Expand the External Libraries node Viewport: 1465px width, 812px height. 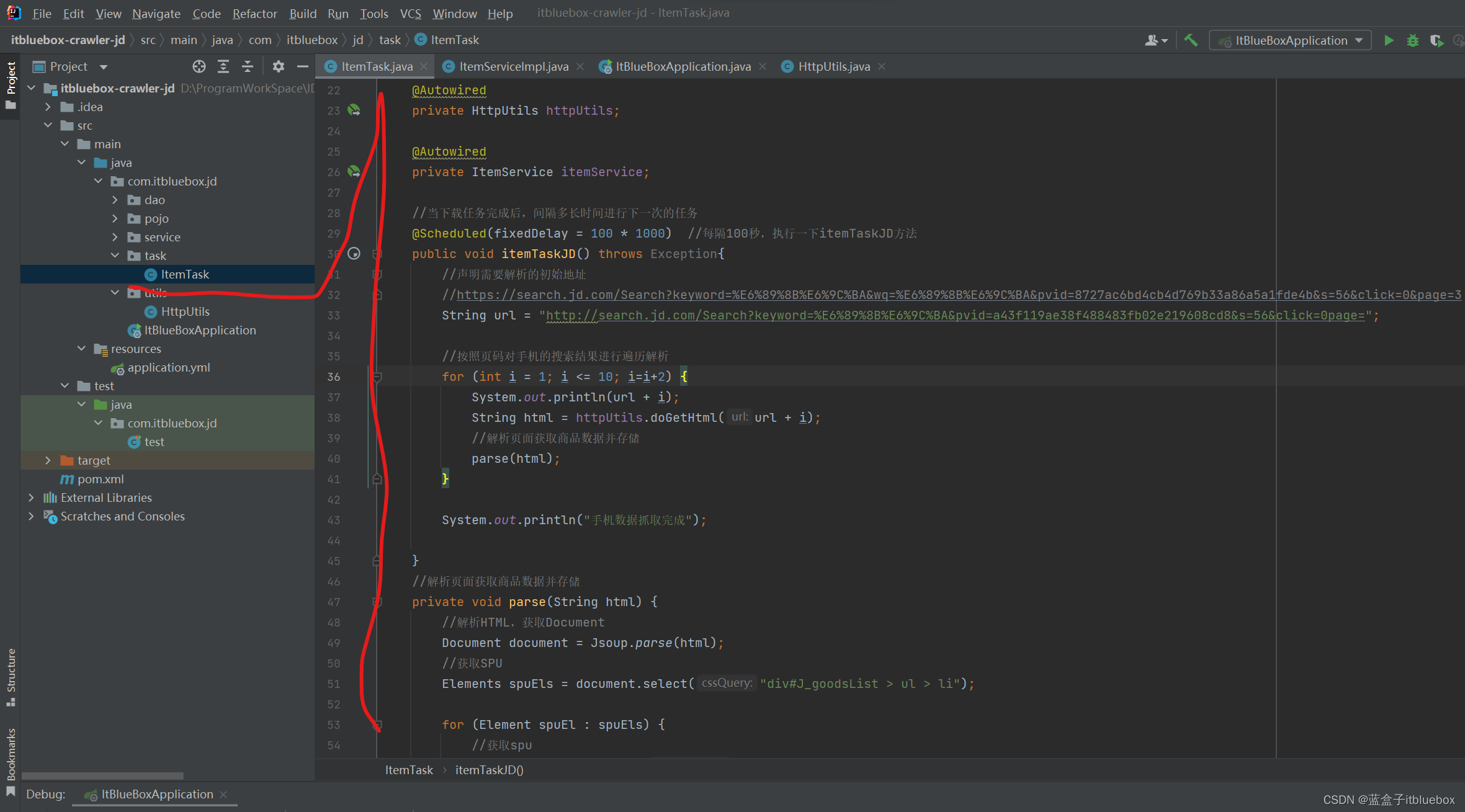point(31,497)
